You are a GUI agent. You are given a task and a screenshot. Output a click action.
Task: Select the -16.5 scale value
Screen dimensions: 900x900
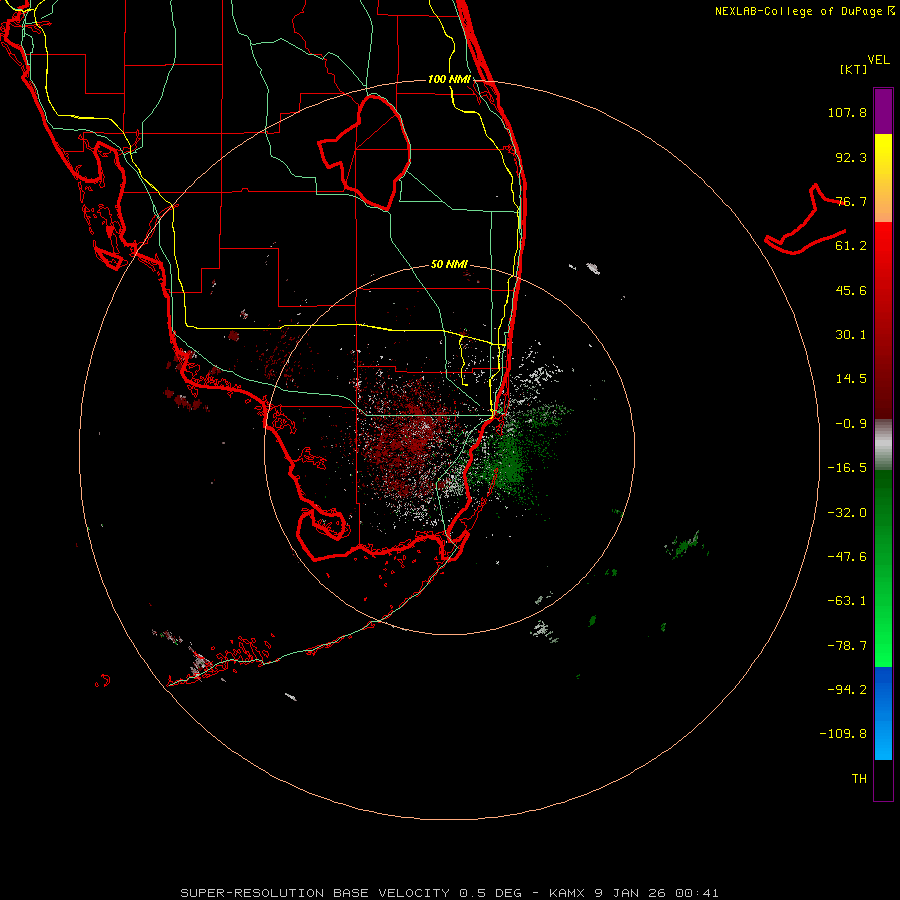coord(847,468)
